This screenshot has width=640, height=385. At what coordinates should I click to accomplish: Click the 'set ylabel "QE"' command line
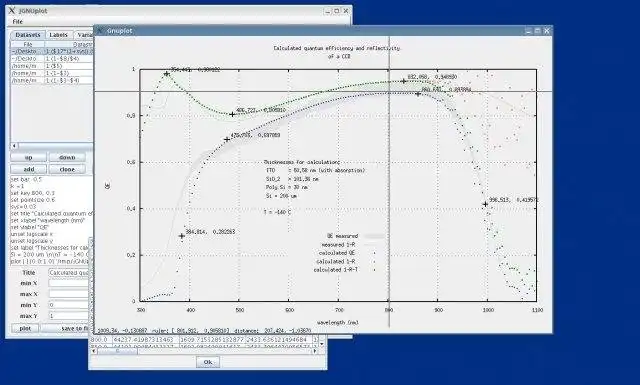point(30,227)
